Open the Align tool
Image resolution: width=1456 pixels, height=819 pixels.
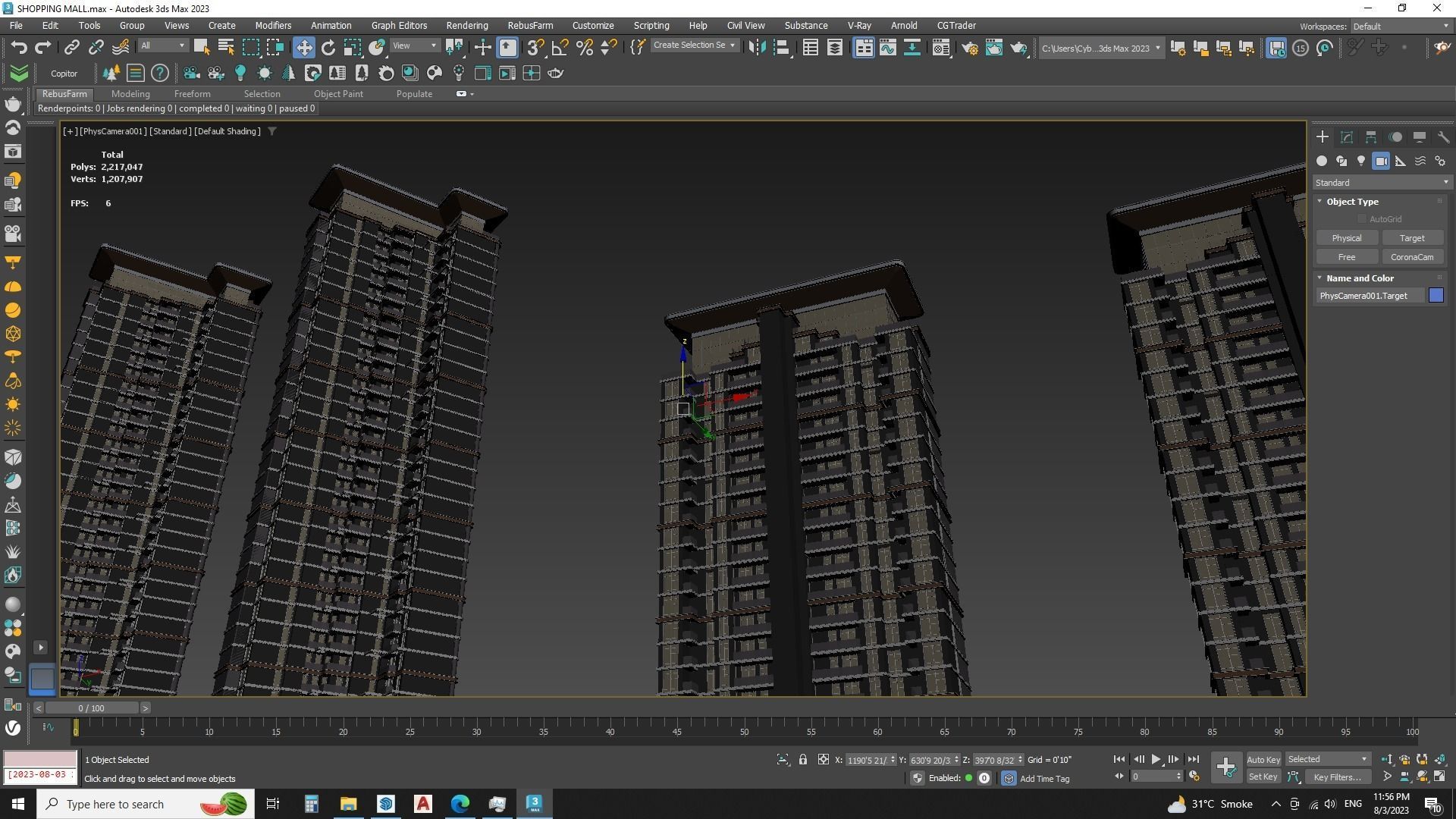point(781,48)
